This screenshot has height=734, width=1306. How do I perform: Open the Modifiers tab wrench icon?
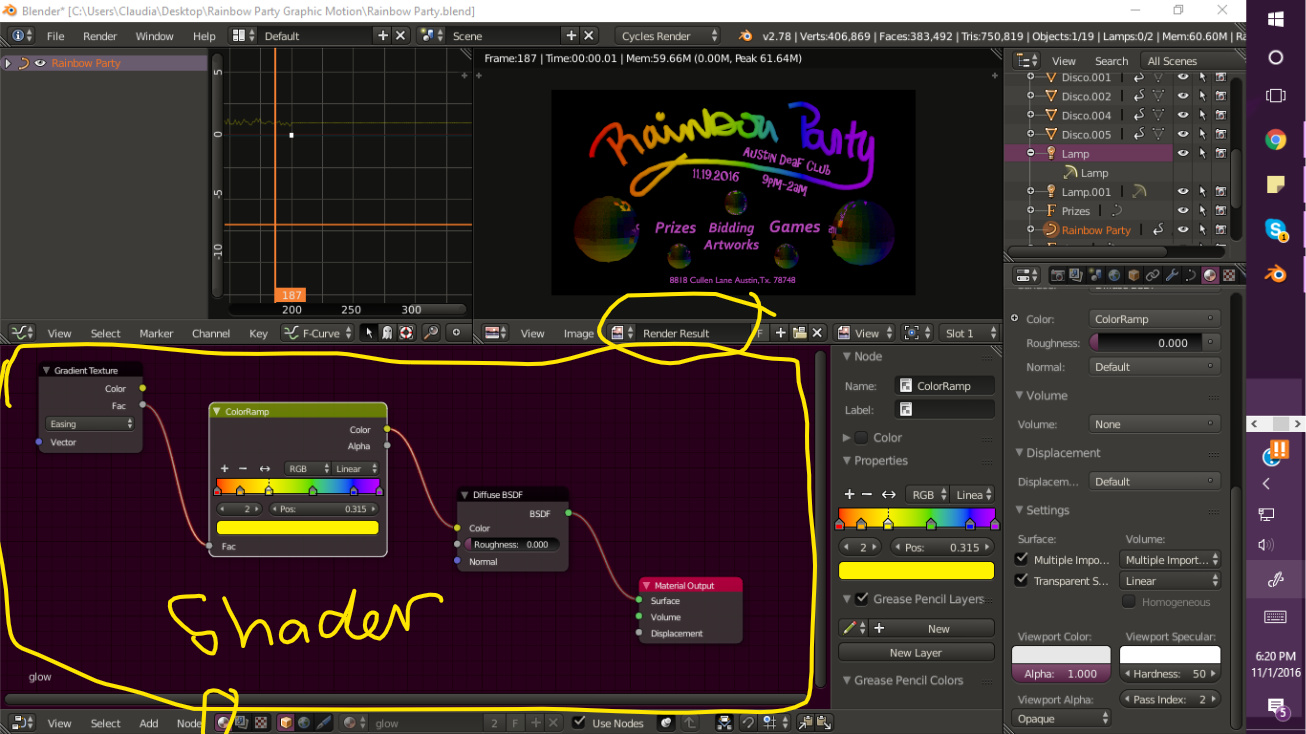click(1172, 275)
